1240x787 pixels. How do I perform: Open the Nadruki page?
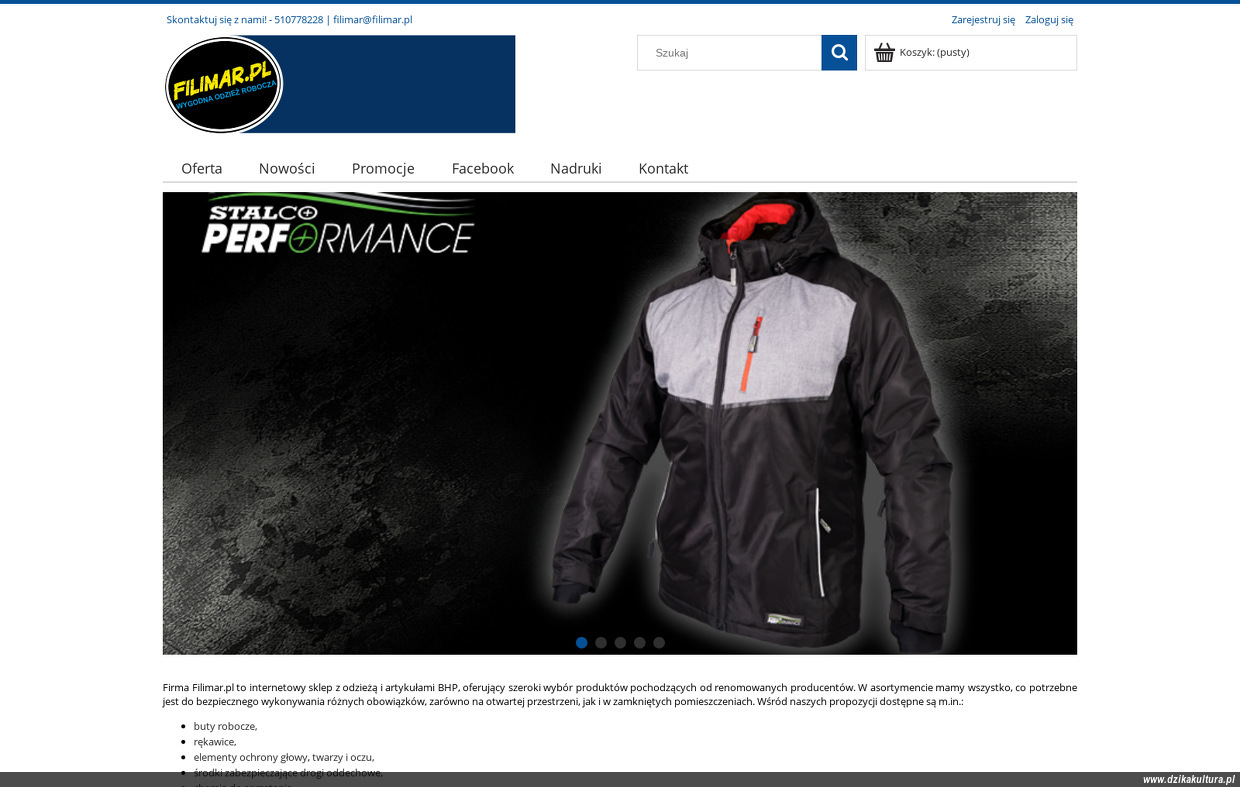tap(576, 168)
